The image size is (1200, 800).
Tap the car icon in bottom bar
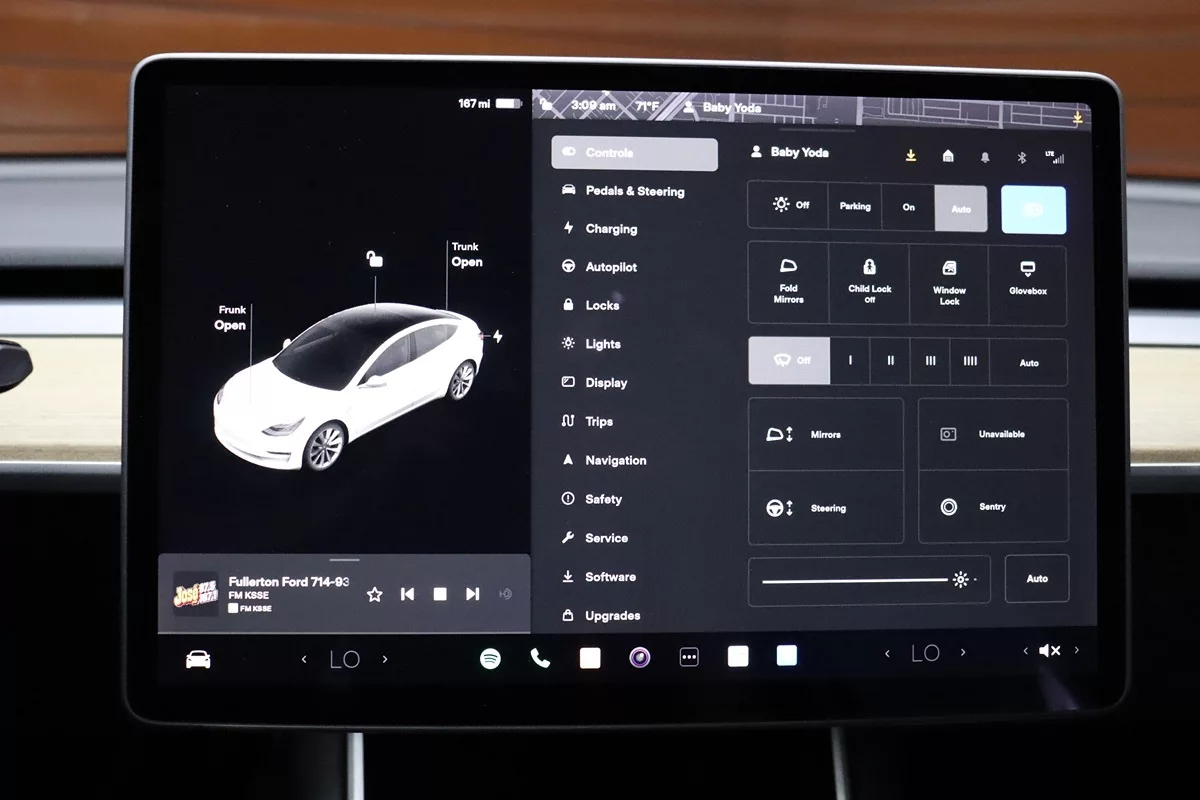click(x=198, y=659)
